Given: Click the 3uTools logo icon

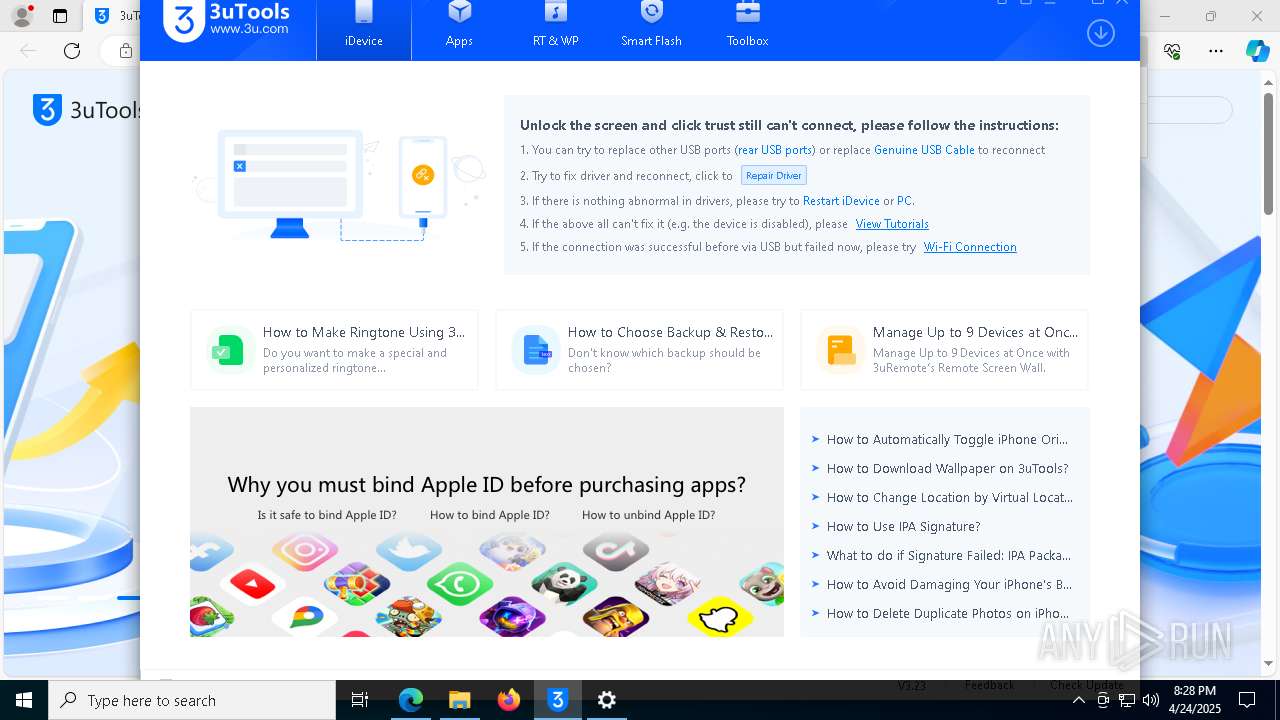Looking at the screenshot, I should point(183,20).
